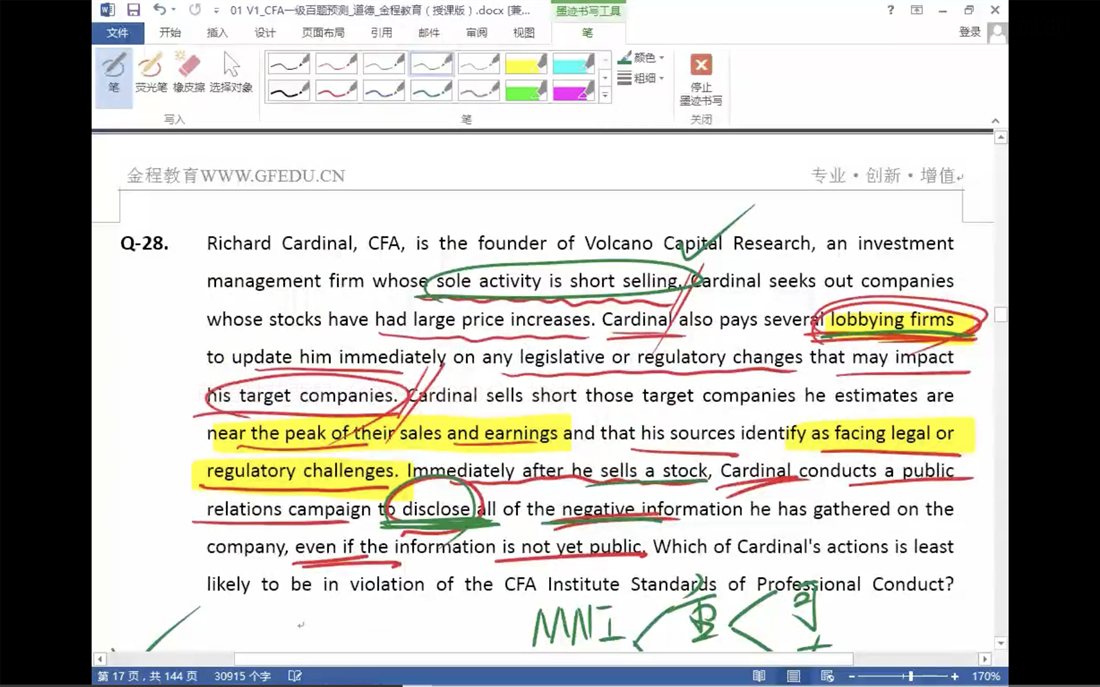Open the proofing check icon in status bar

point(295,676)
